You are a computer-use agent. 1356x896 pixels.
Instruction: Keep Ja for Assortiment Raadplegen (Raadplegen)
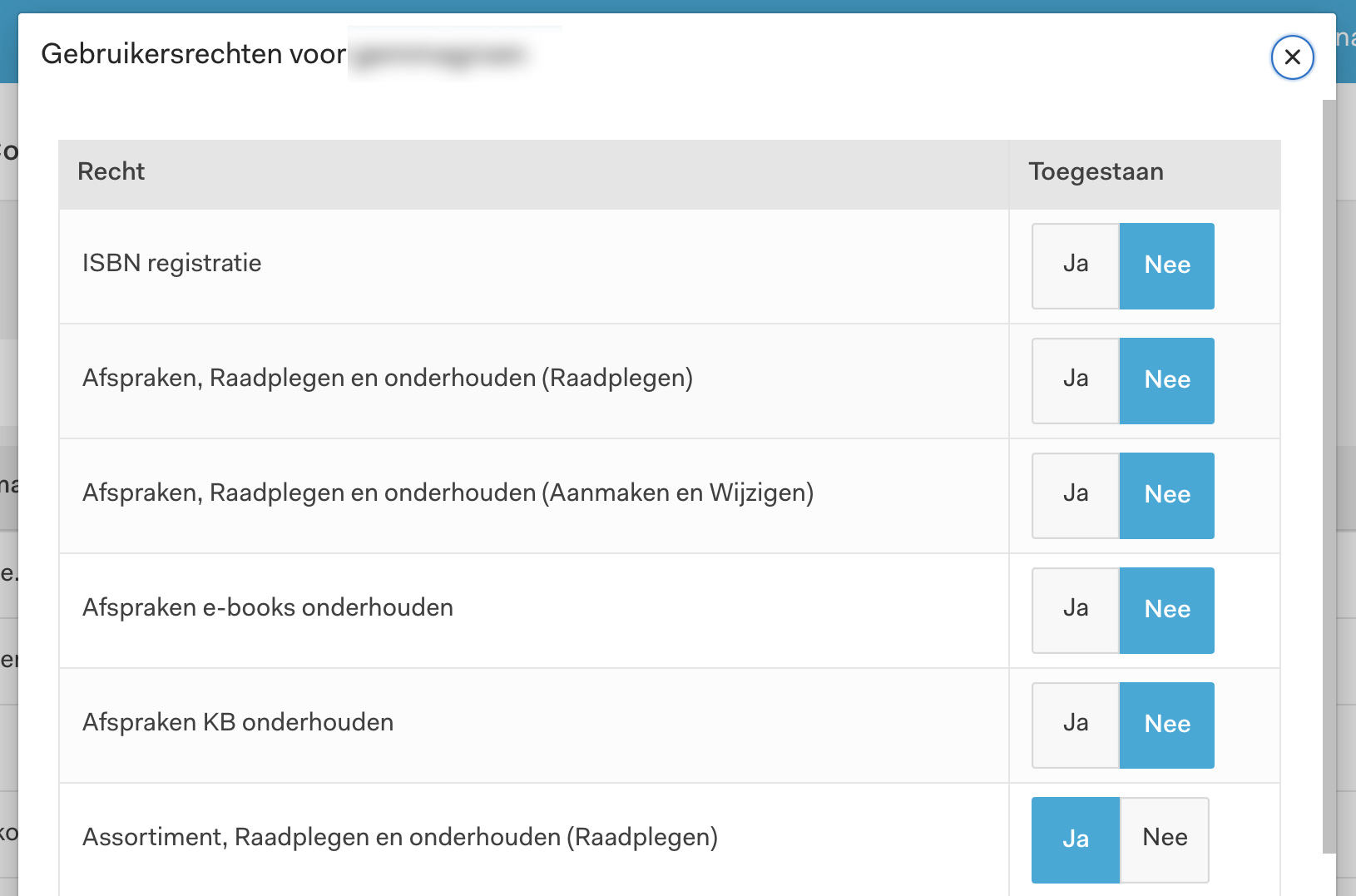pos(1076,839)
